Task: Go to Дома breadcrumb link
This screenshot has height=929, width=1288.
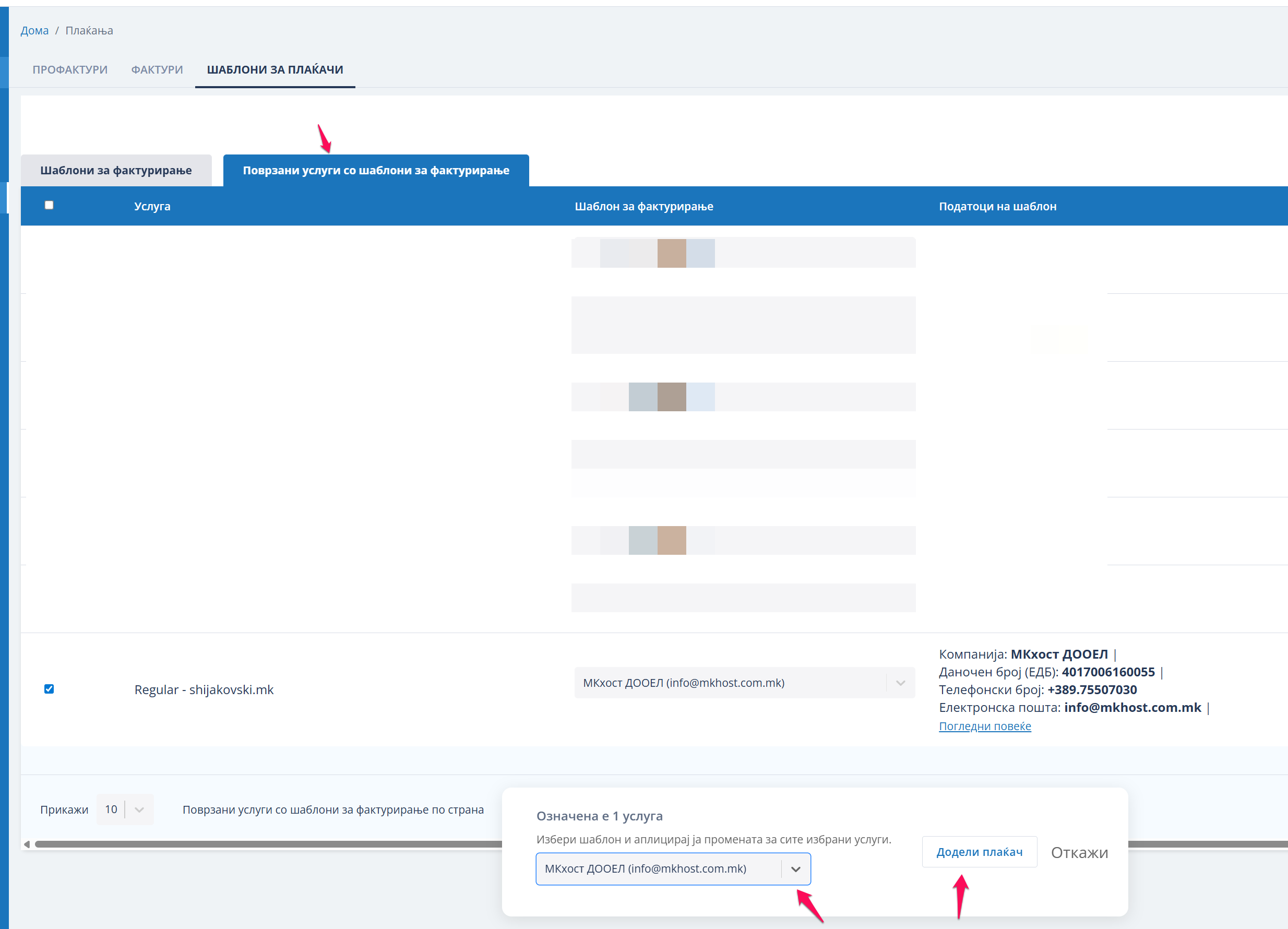Action: tap(34, 31)
